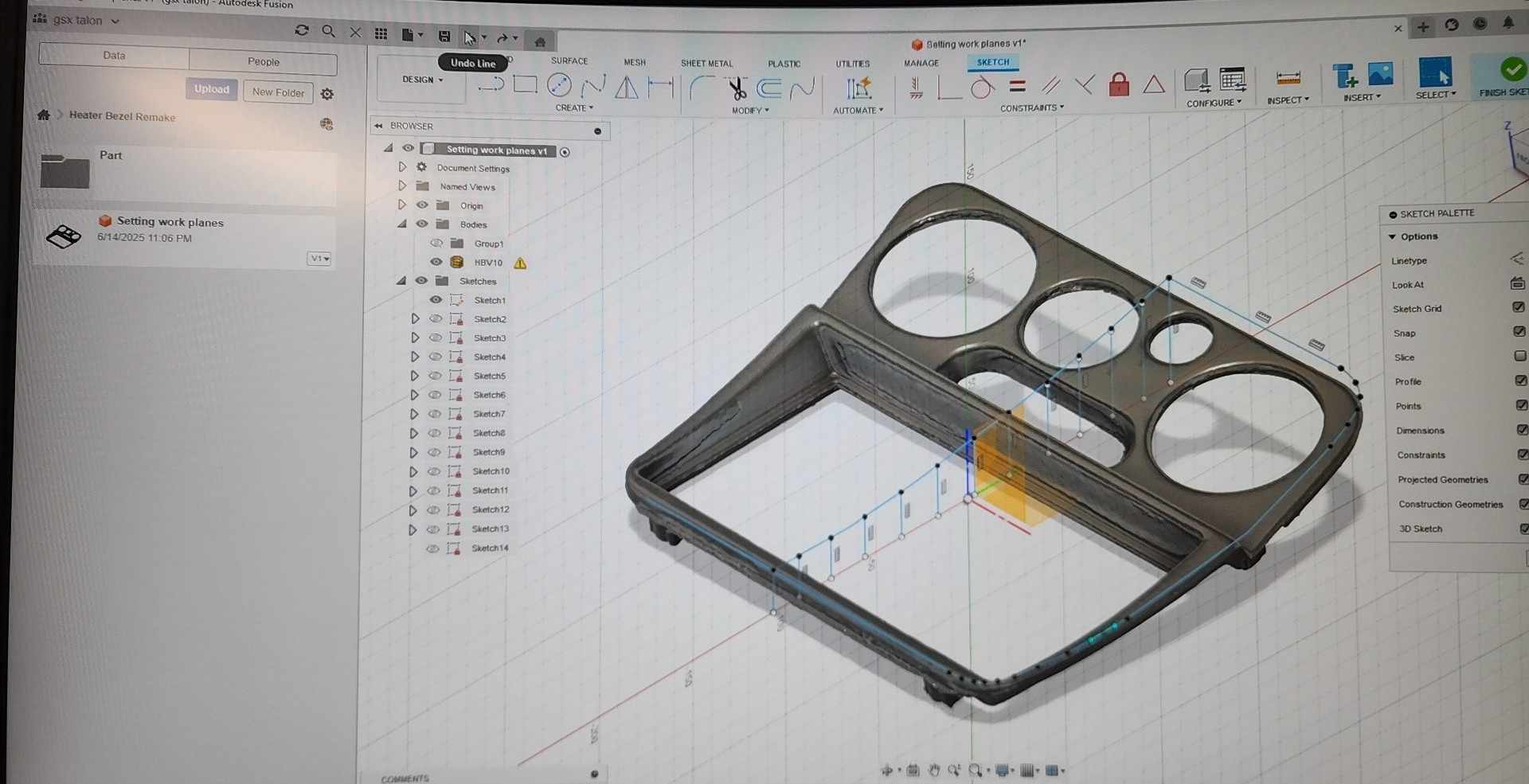Apply the Perpendicular constraint
1529x784 pixels.
tap(1085, 84)
